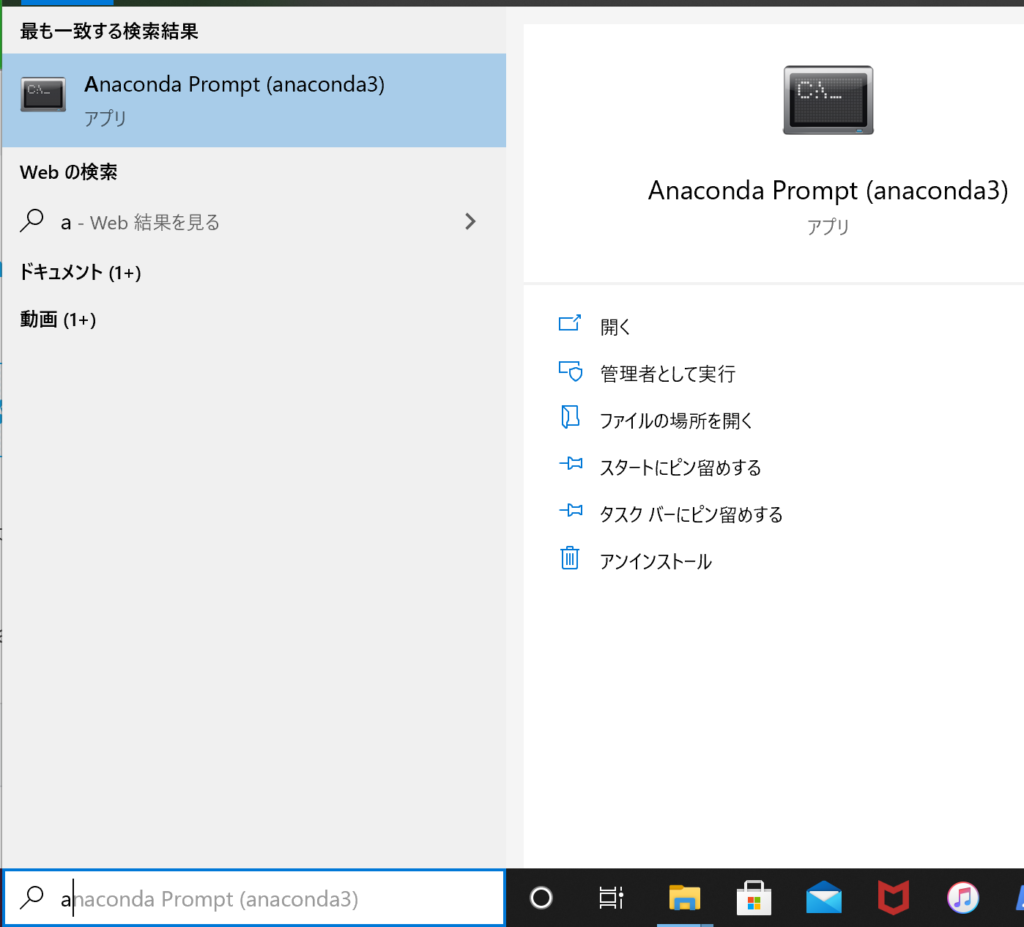Select 管理者として実行 option
1024x927 pixels.
[667, 374]
